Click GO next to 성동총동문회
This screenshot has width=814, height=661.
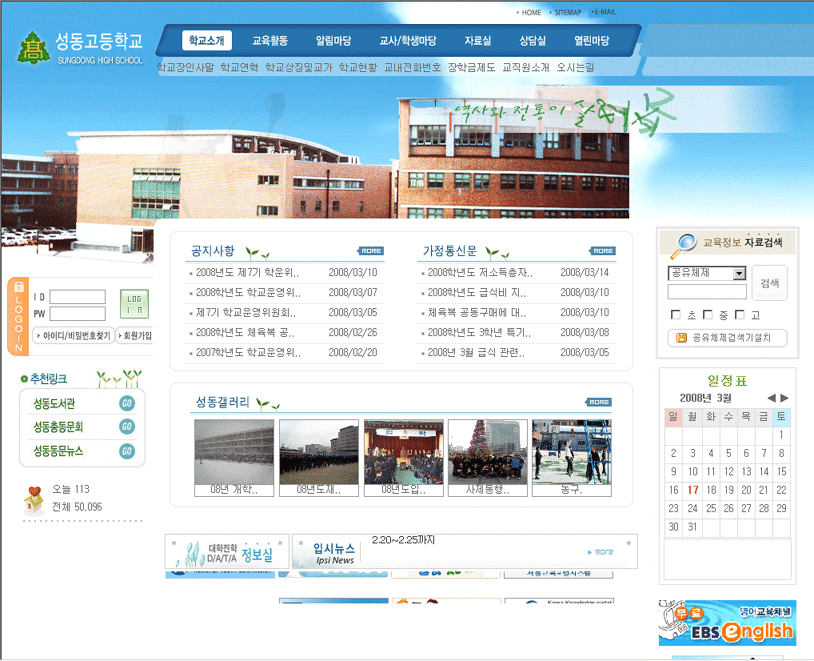tap(127, 427)
